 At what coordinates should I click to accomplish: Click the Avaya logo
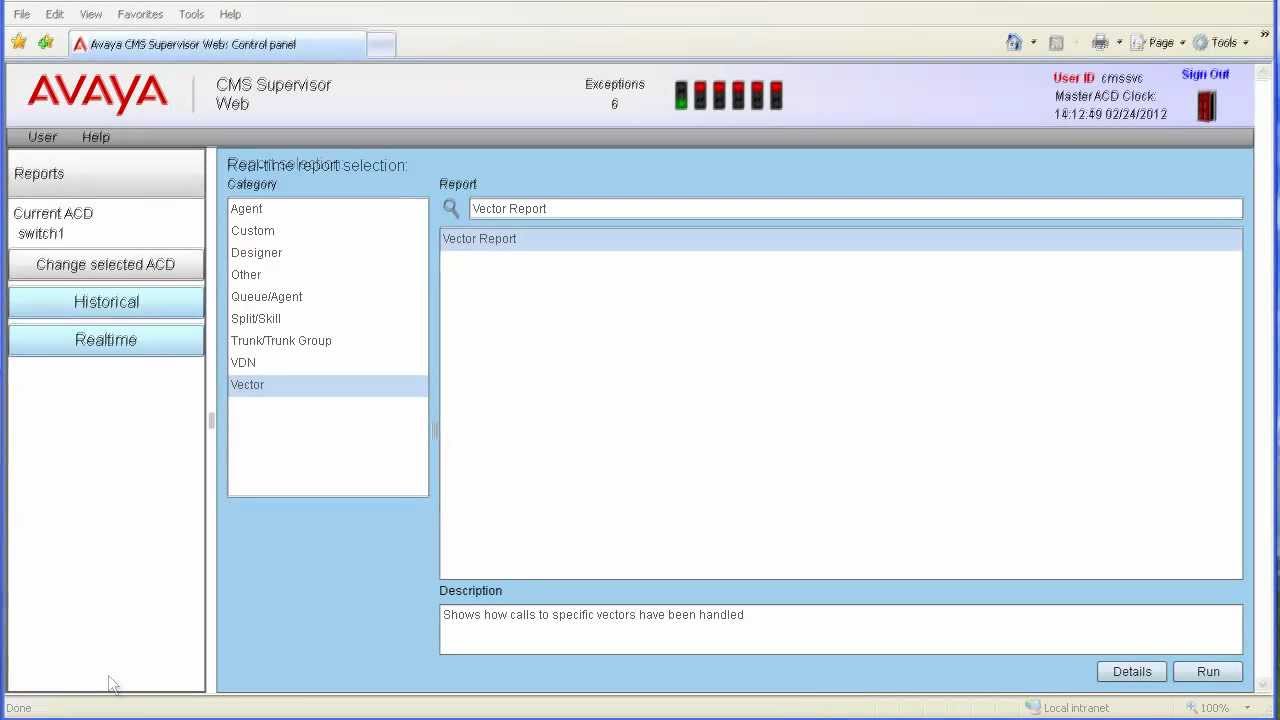pyautogui.click(x=98, y=94)
